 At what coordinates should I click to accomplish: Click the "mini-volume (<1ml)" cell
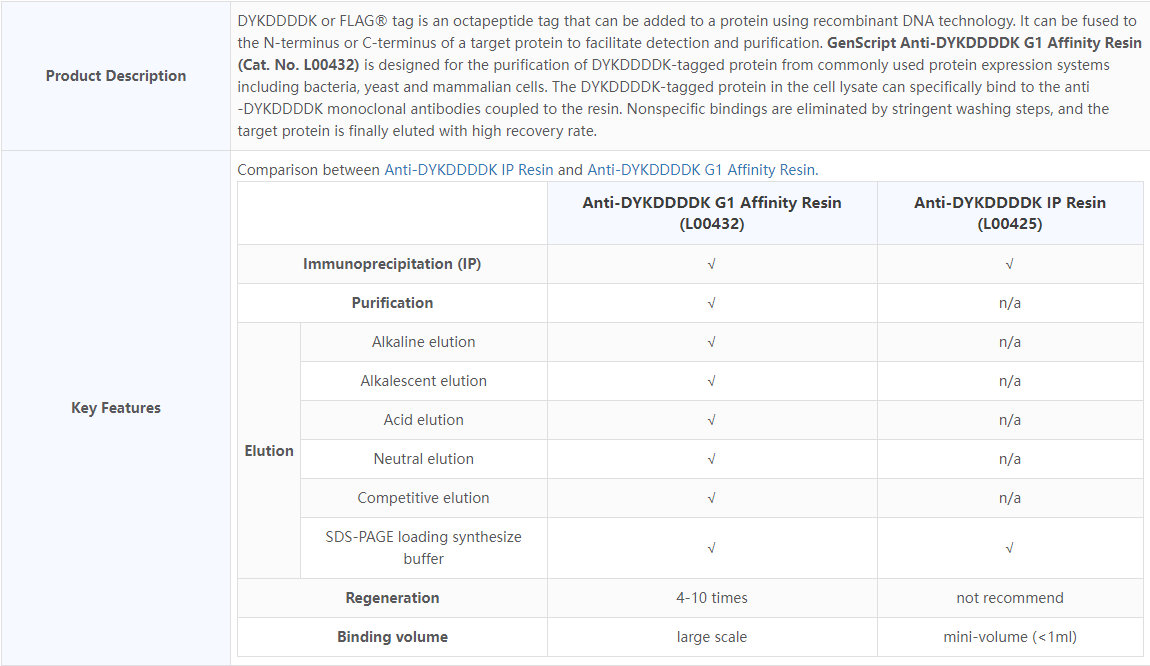point(1010,637)
